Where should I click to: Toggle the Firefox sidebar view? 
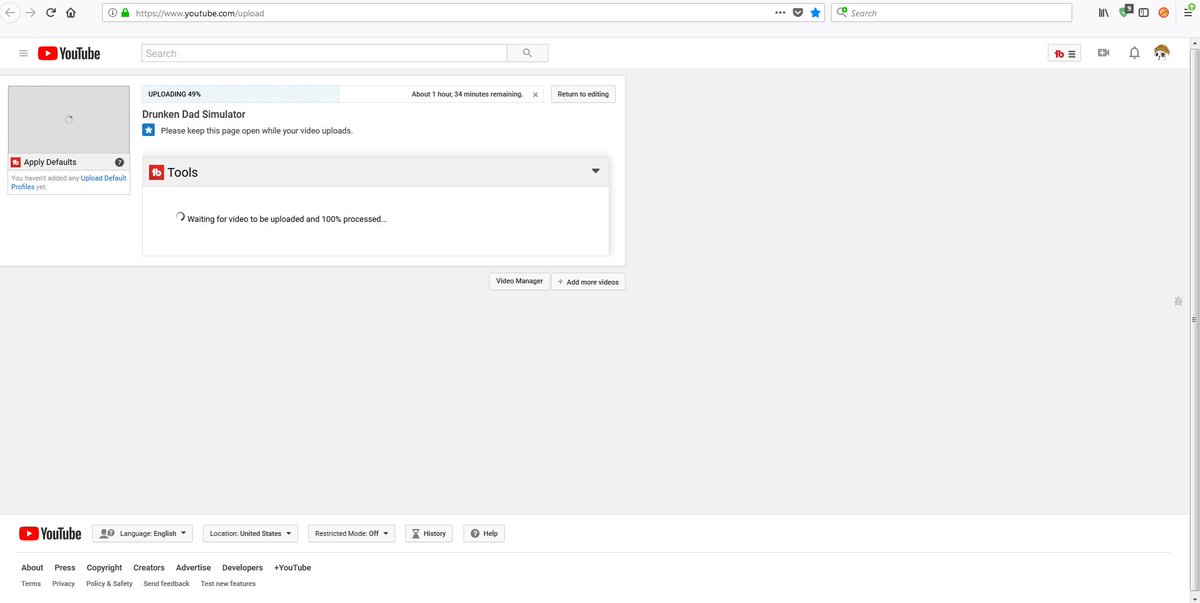coord(1143,13)
